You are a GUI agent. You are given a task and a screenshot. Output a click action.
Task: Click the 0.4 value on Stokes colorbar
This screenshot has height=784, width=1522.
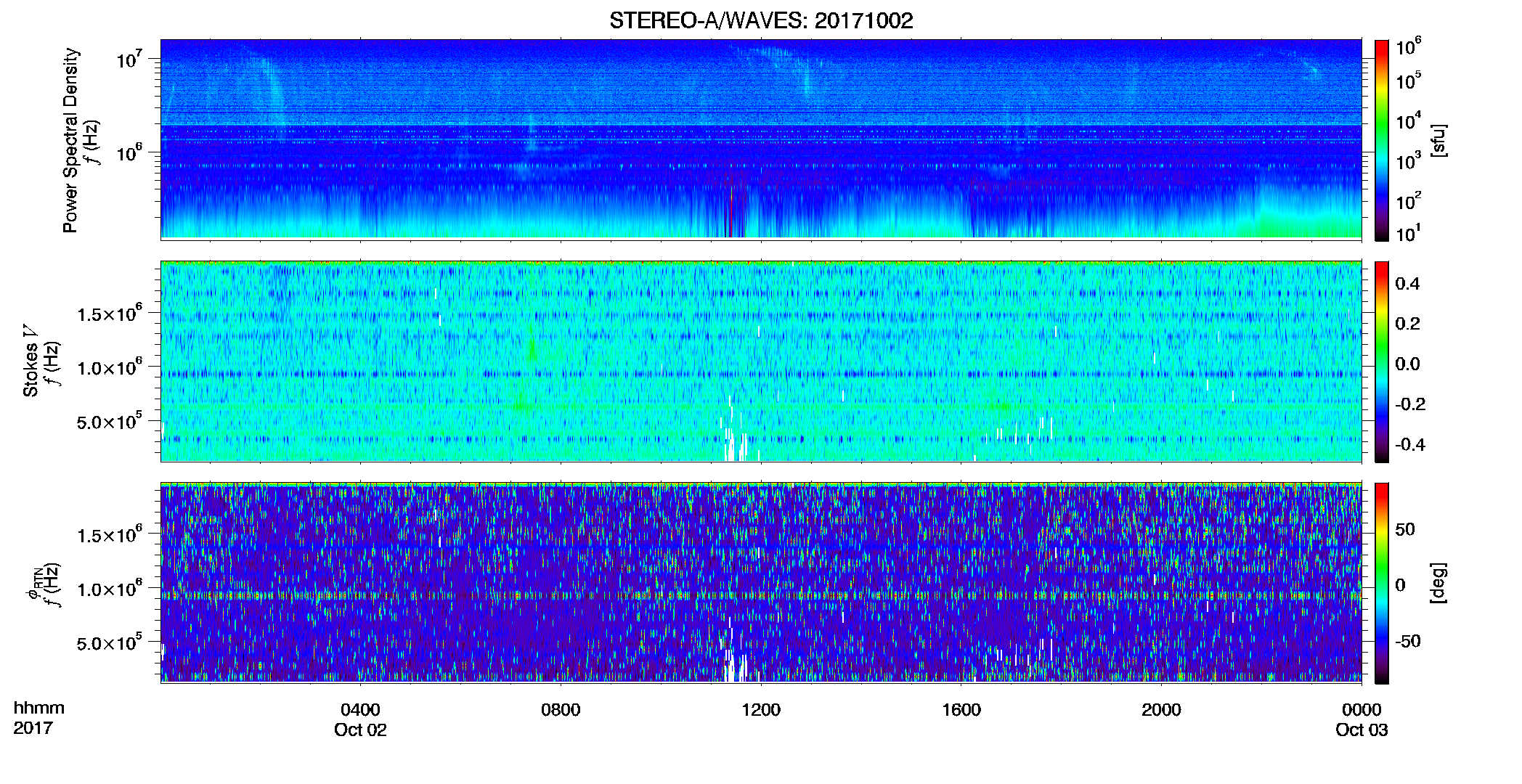pos(1407,284)
